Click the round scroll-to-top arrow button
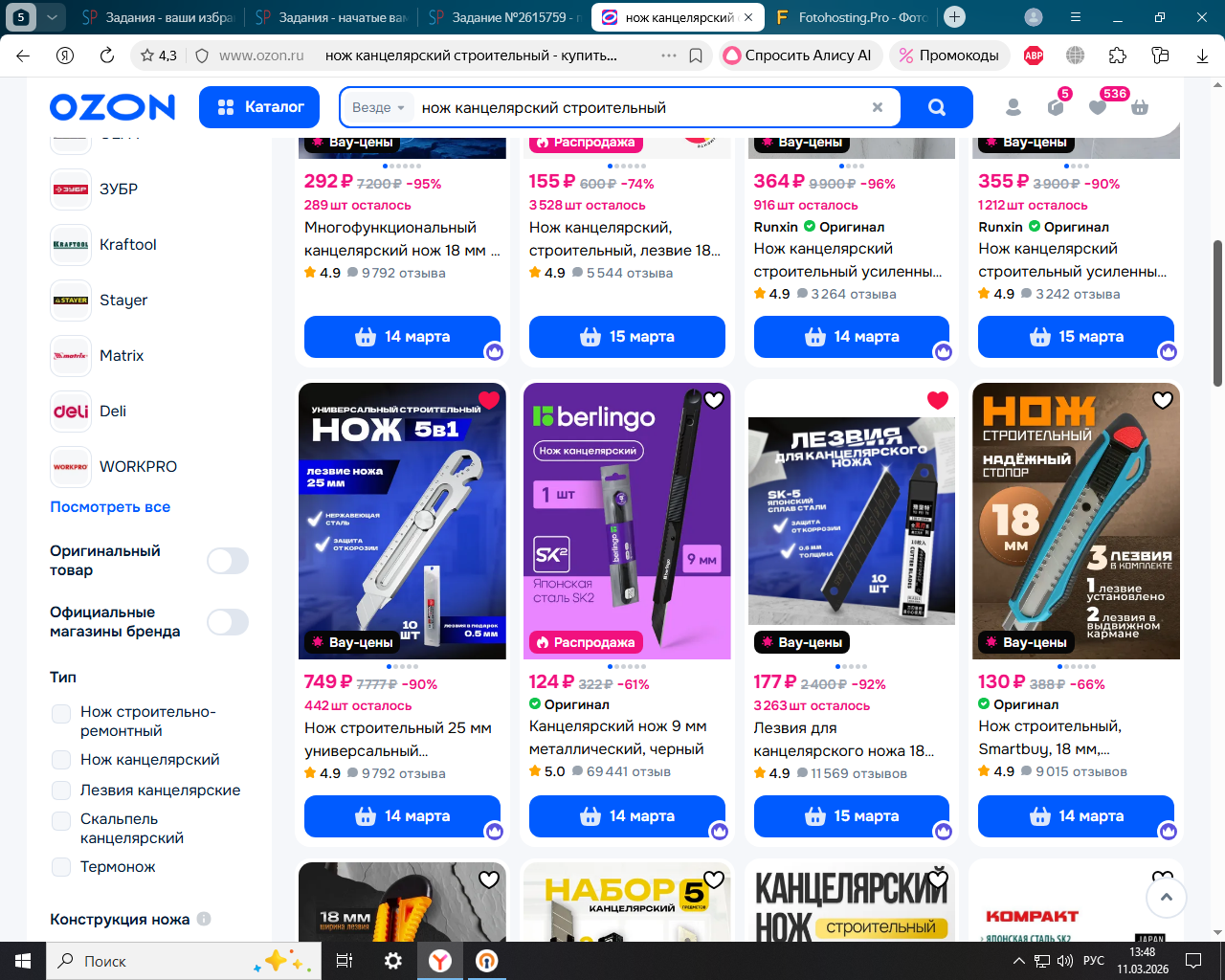The height and width of the screenshot is (980, 1225). [x=1166, y=898]
